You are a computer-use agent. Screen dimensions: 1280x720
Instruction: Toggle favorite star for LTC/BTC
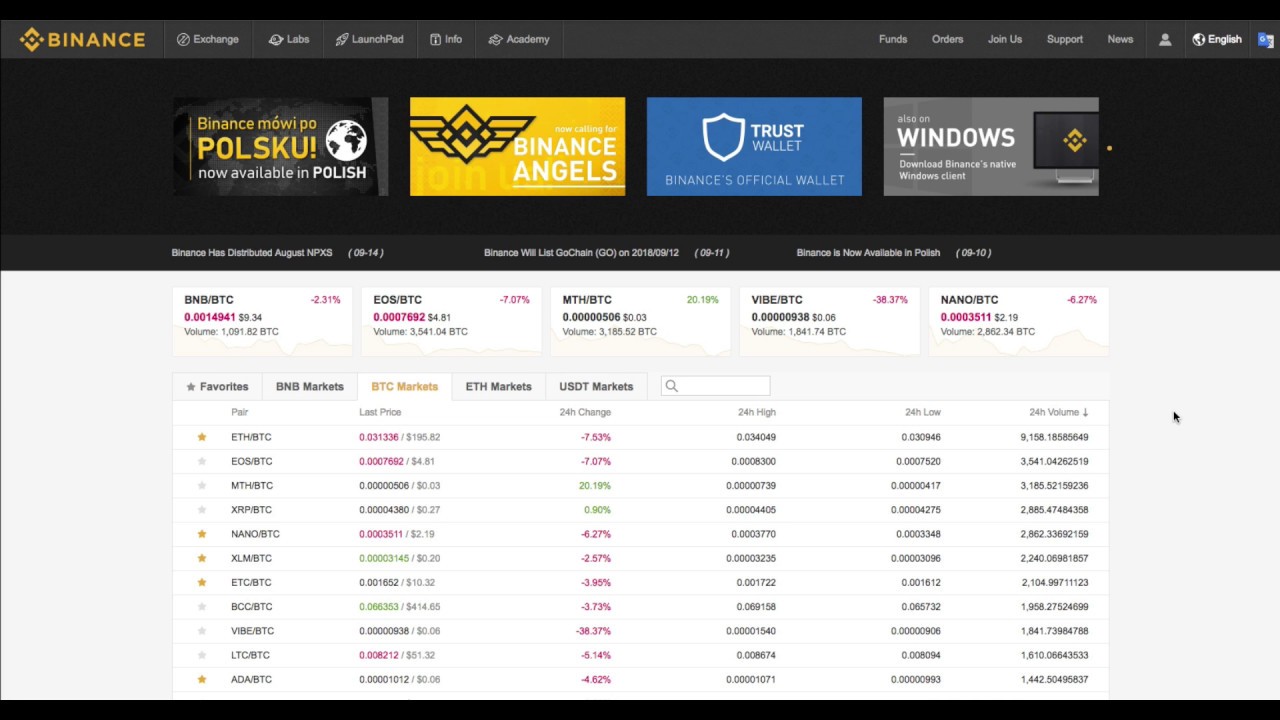pos(202,655)
